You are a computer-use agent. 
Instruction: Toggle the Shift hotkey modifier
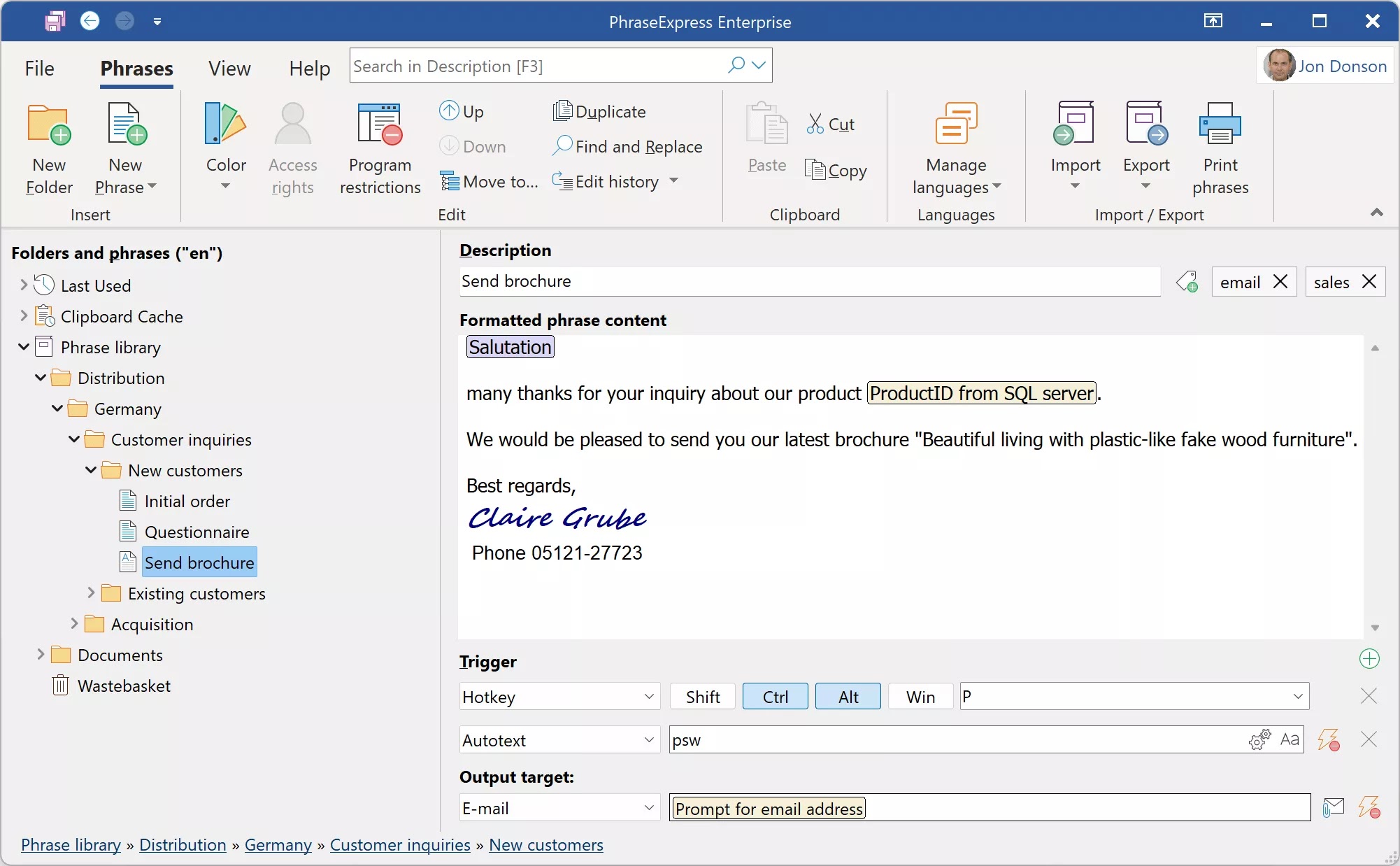point(702,697)
